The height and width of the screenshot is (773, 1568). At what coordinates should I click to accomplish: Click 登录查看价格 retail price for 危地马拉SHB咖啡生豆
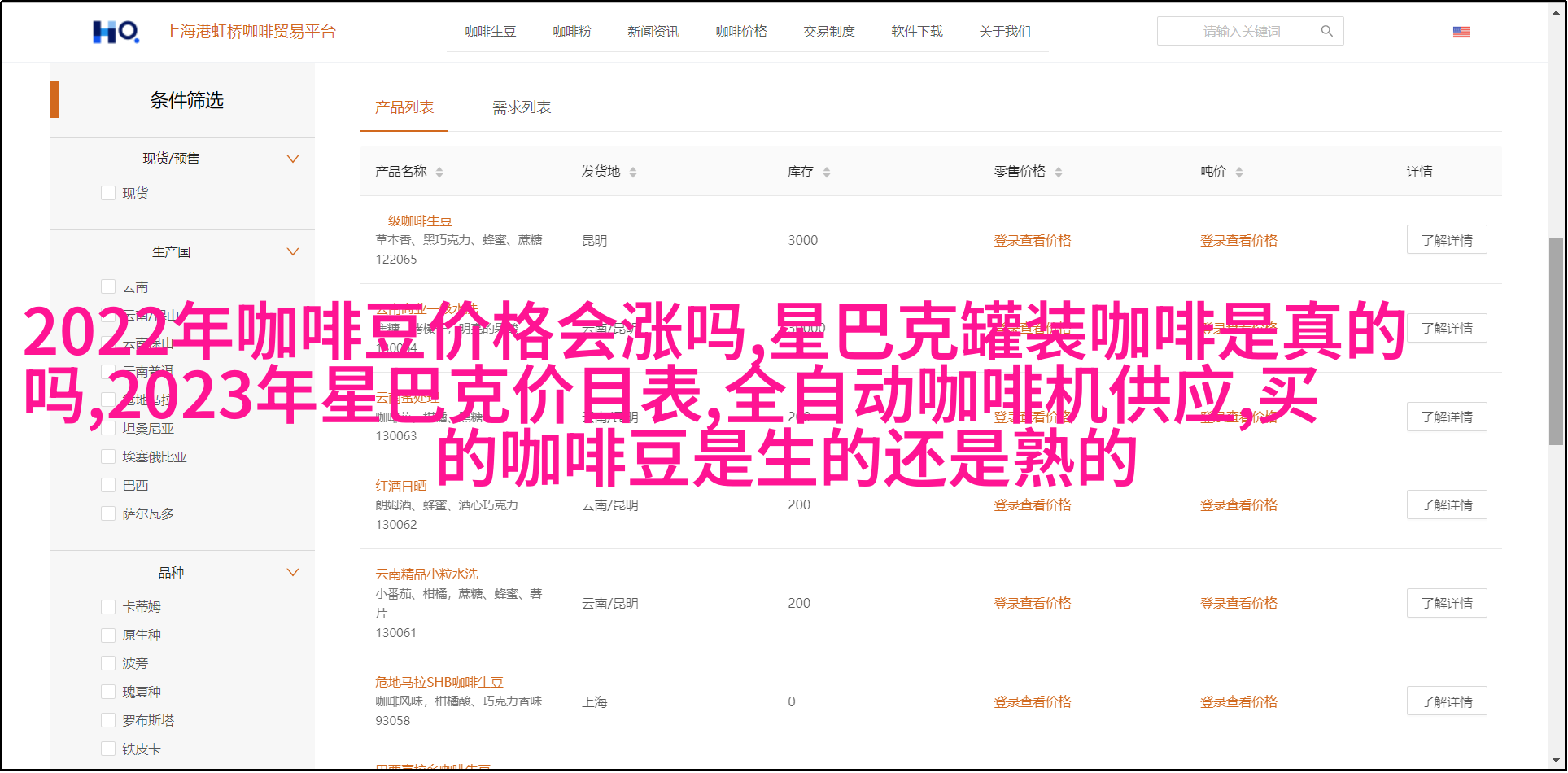(1033, 702)
